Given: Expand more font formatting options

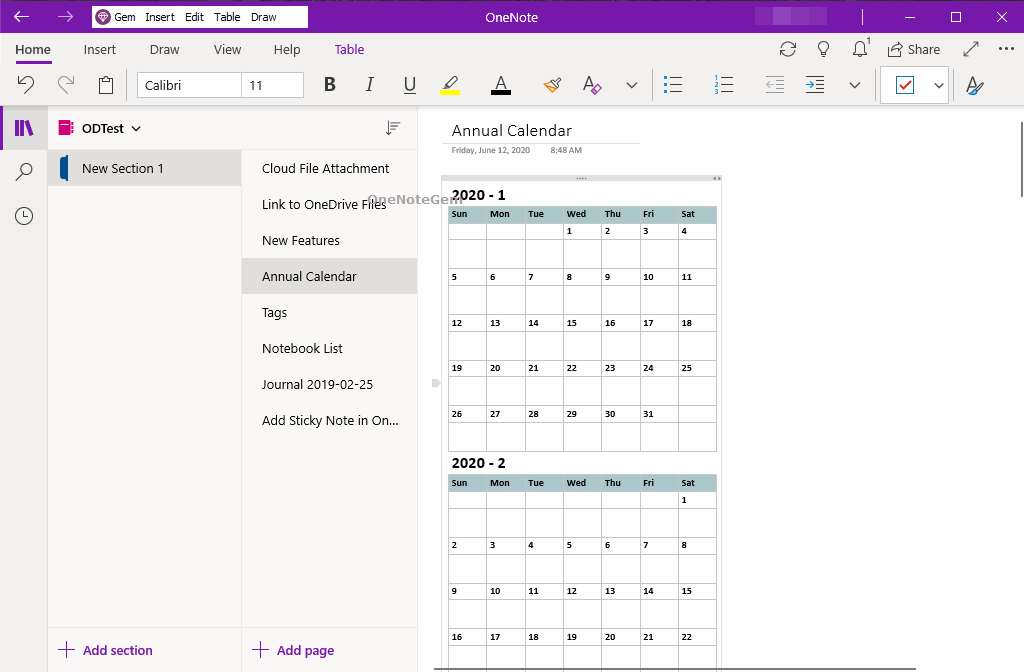Looking at the screenshot, I should (632, 86).
